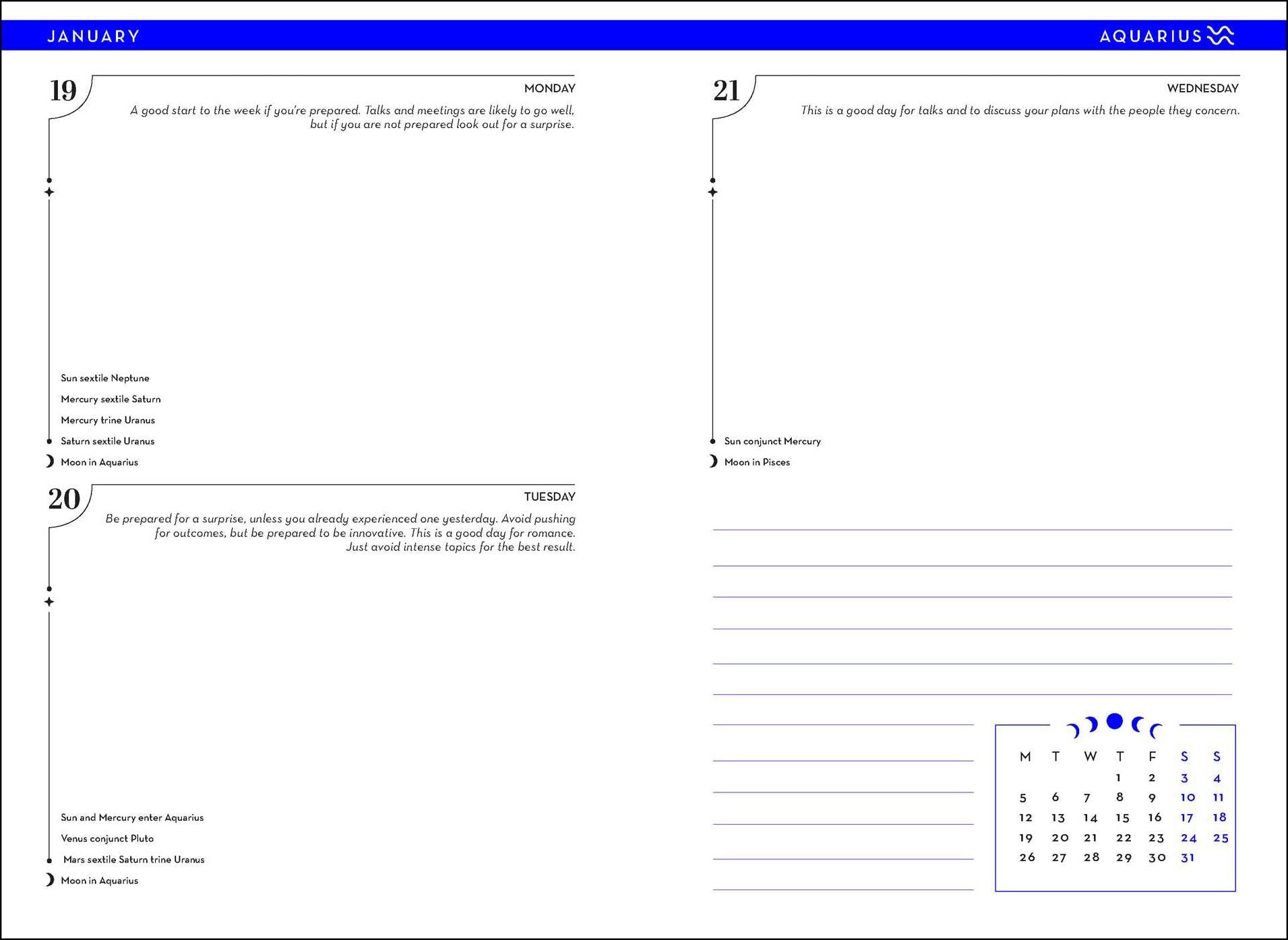Toggle the dot marker beside Sun conjunct Mercury
The image size is (1288, 940).
click(712, 441)
